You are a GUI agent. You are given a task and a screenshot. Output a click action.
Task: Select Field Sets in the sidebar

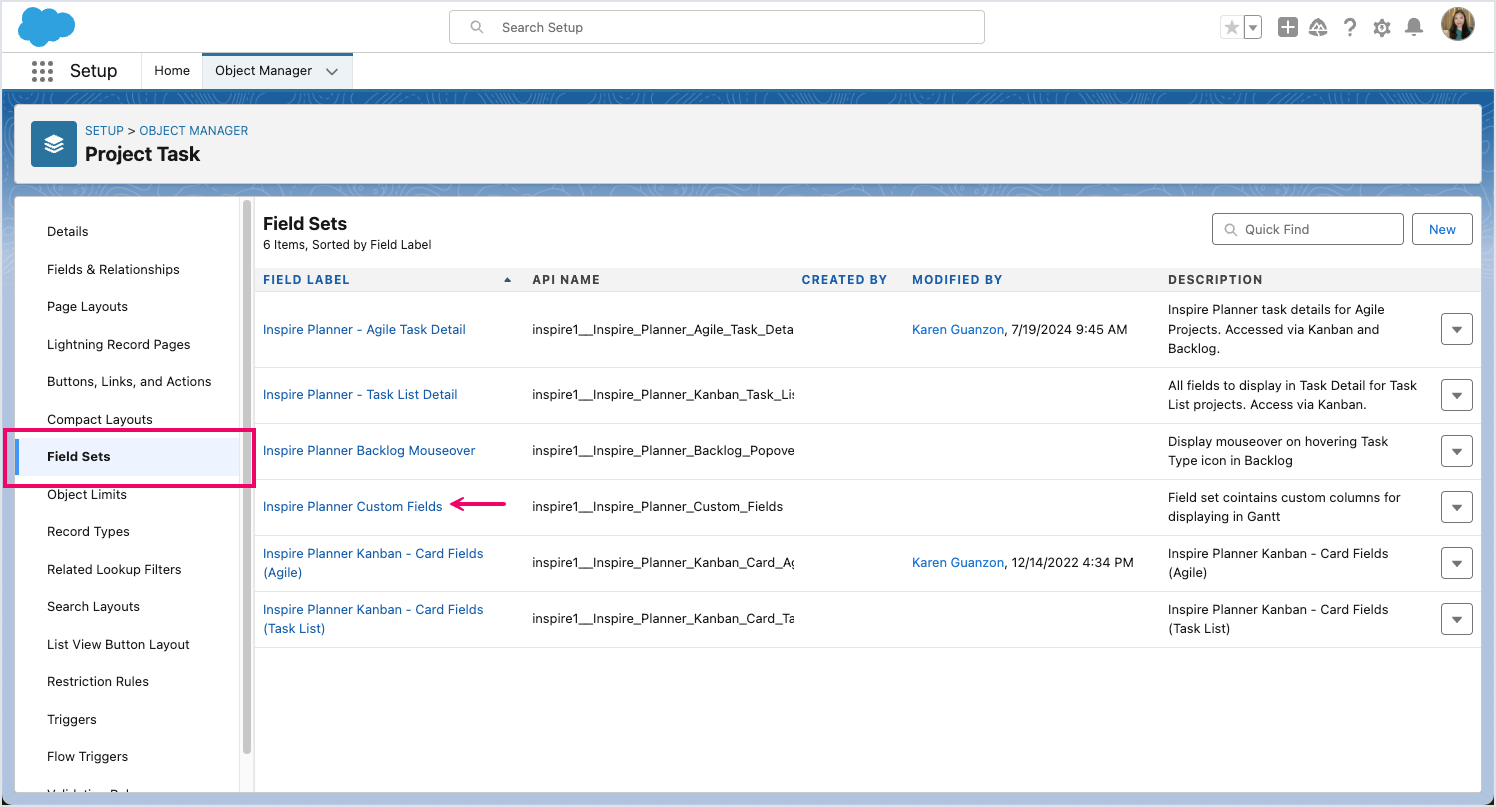128,456
